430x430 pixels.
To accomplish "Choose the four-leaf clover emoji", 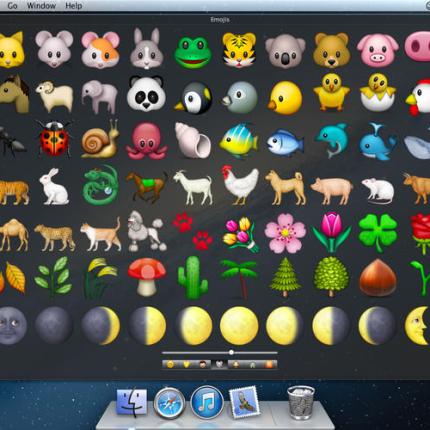I will pos(378,232).
